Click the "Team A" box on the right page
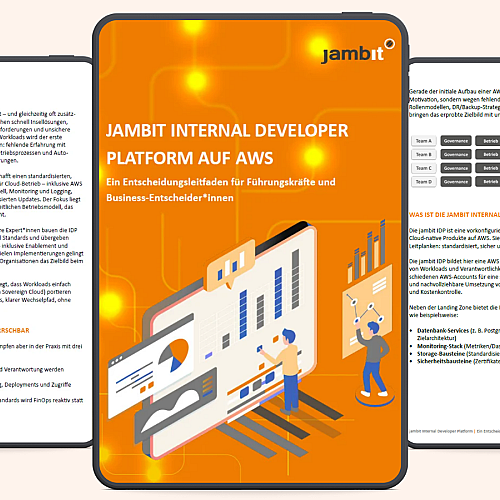 [424, 141]
